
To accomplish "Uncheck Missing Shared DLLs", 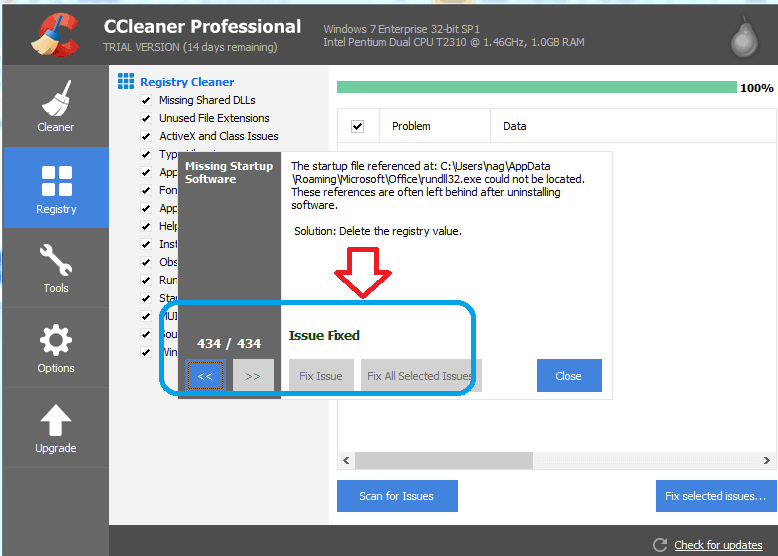I will point(146,100).
